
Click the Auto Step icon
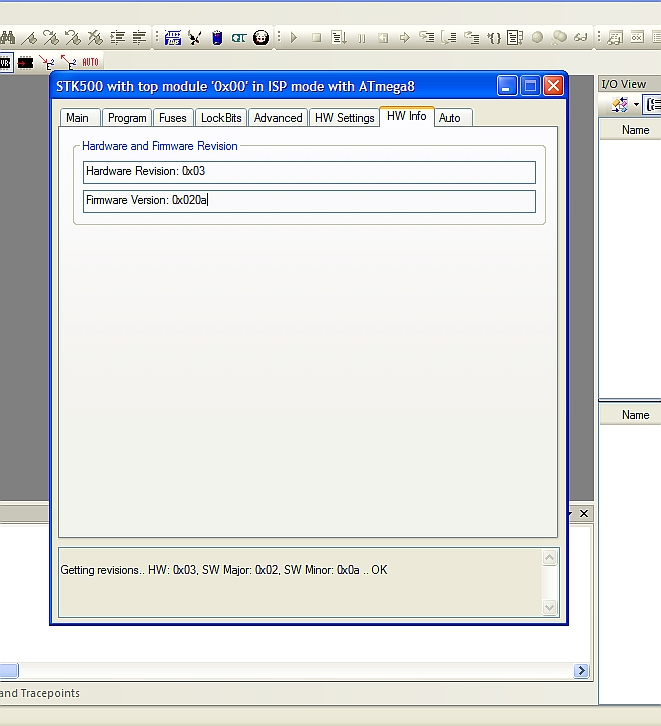[515, 38]
